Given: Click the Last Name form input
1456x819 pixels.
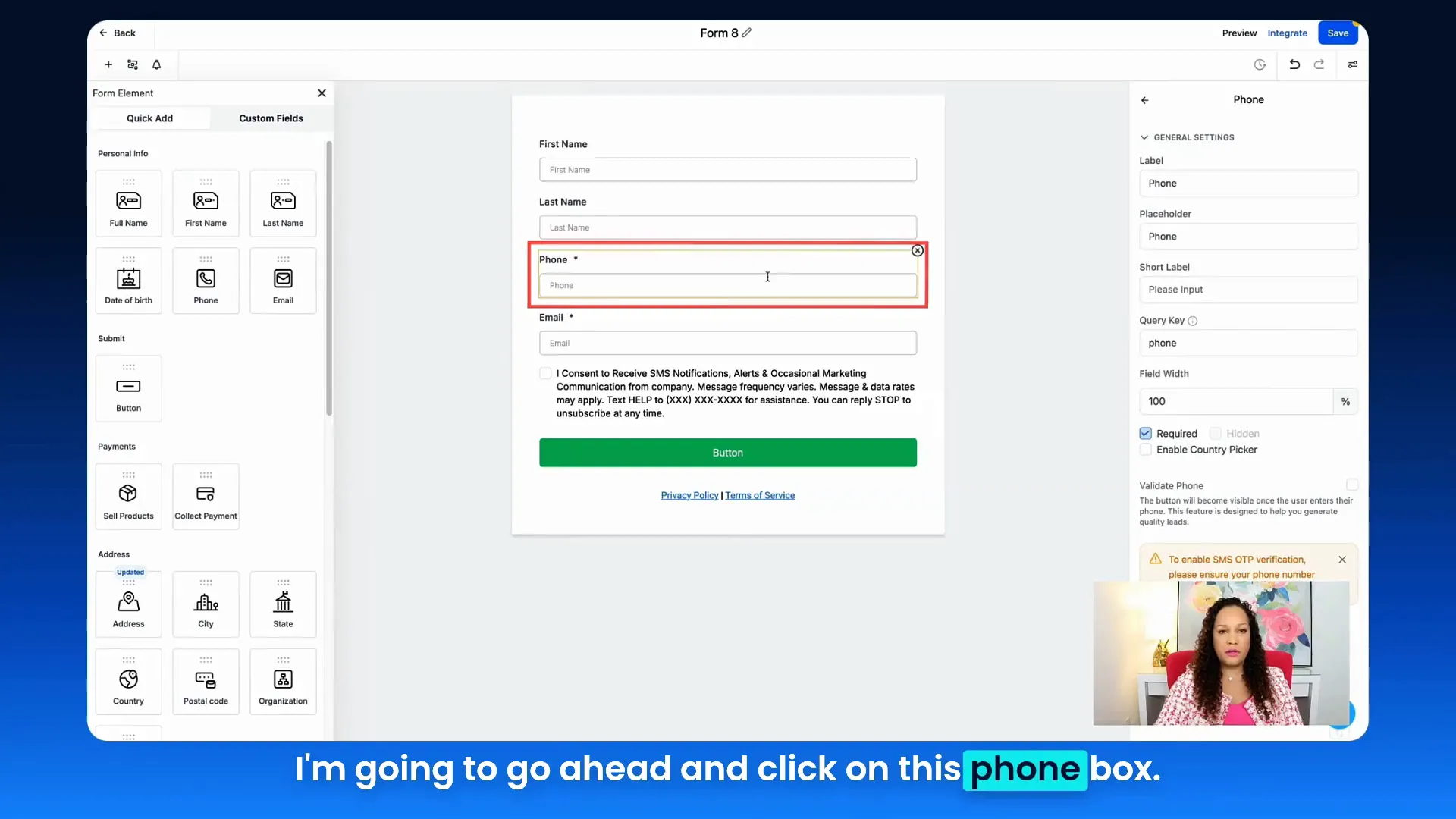Looking at the screenshot, I should (x=727, y=227).
